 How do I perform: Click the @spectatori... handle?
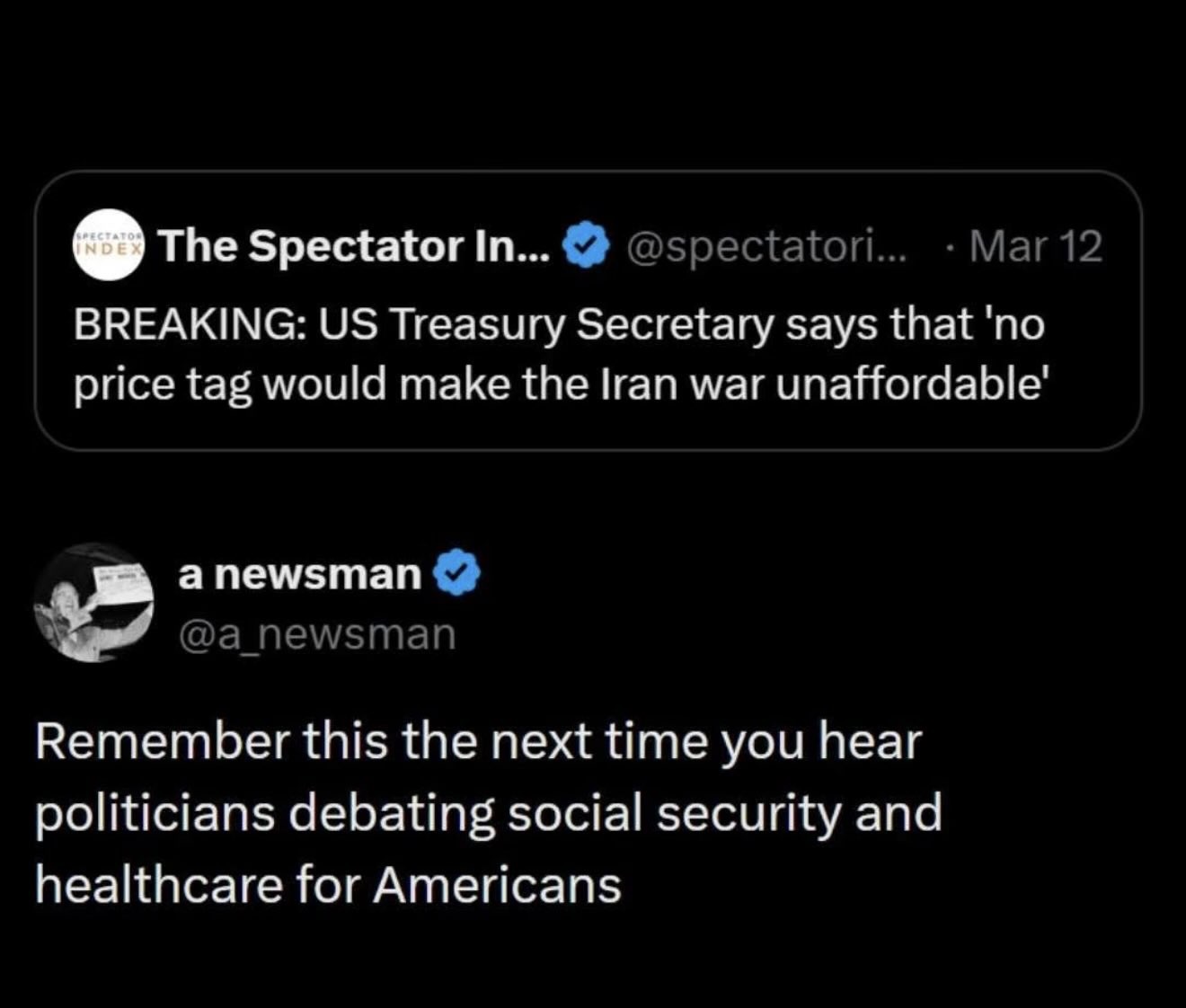(x=766, y=245)
